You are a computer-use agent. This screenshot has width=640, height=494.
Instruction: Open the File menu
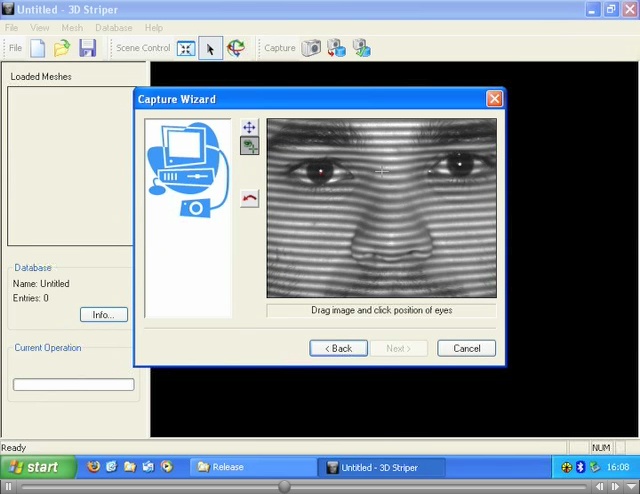(x=11, y=28)
